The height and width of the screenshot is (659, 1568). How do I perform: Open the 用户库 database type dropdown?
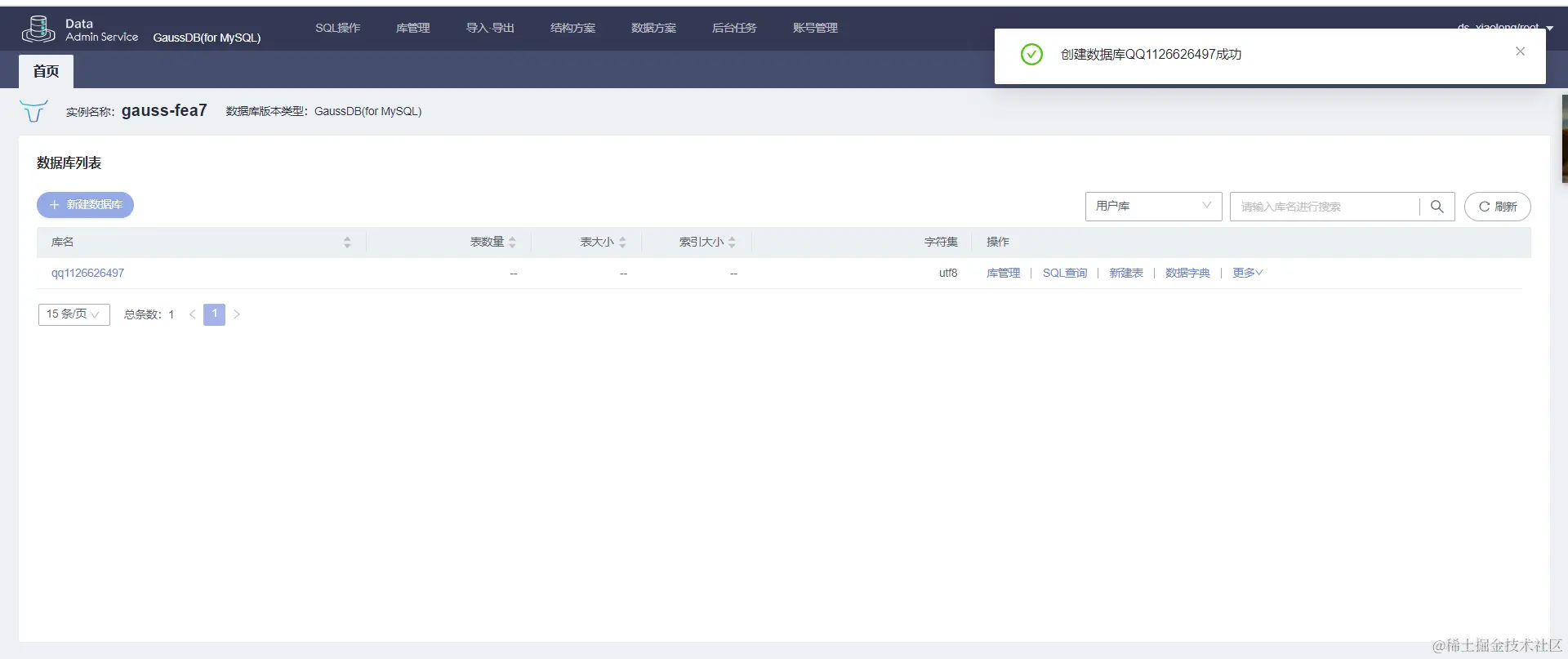point(1153,207)
